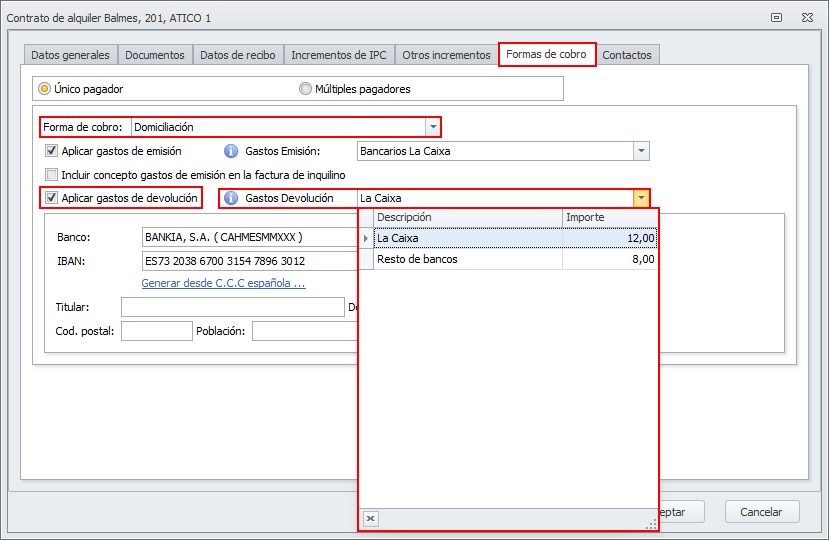Select the Formas de cobro tab

(546, 54)
